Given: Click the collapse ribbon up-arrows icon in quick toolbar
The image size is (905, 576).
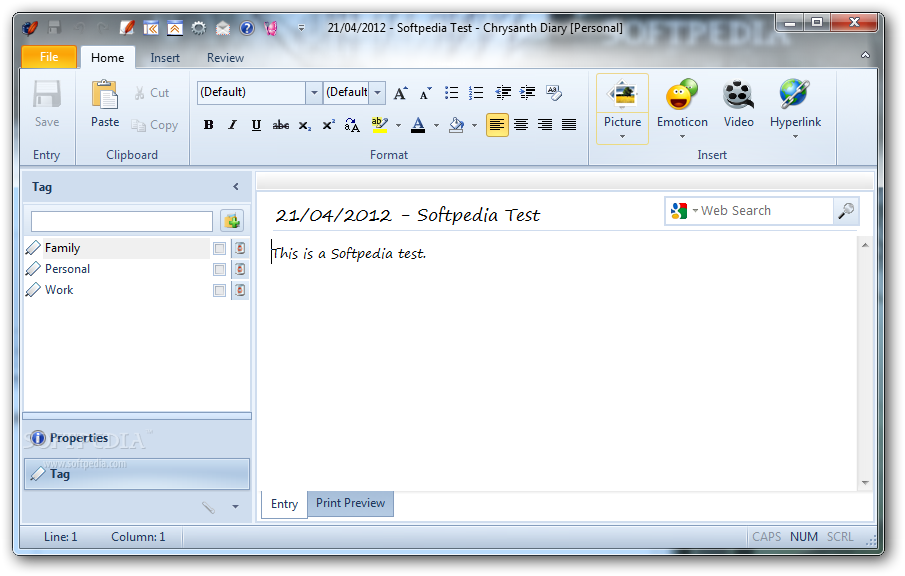Looking at the screenshot, I should 175,28.
